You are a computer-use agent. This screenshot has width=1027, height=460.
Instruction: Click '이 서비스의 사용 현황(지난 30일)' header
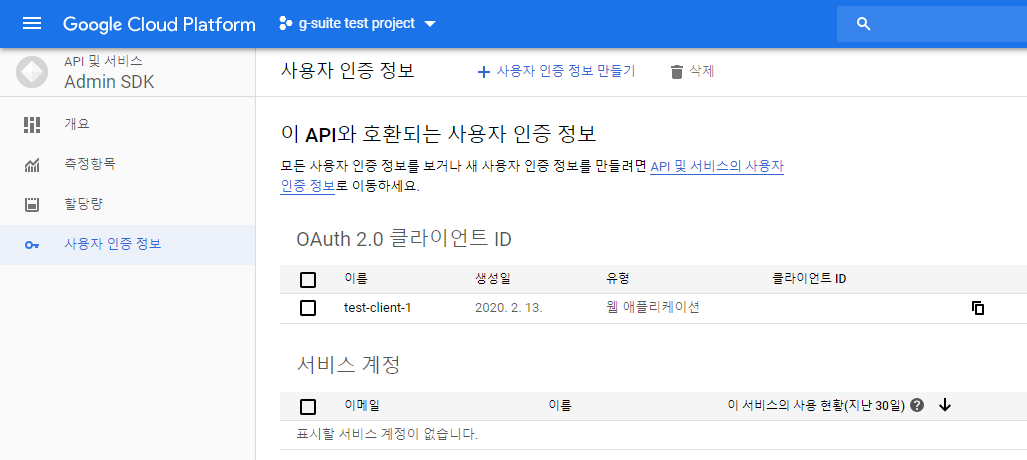coord(815,406)
